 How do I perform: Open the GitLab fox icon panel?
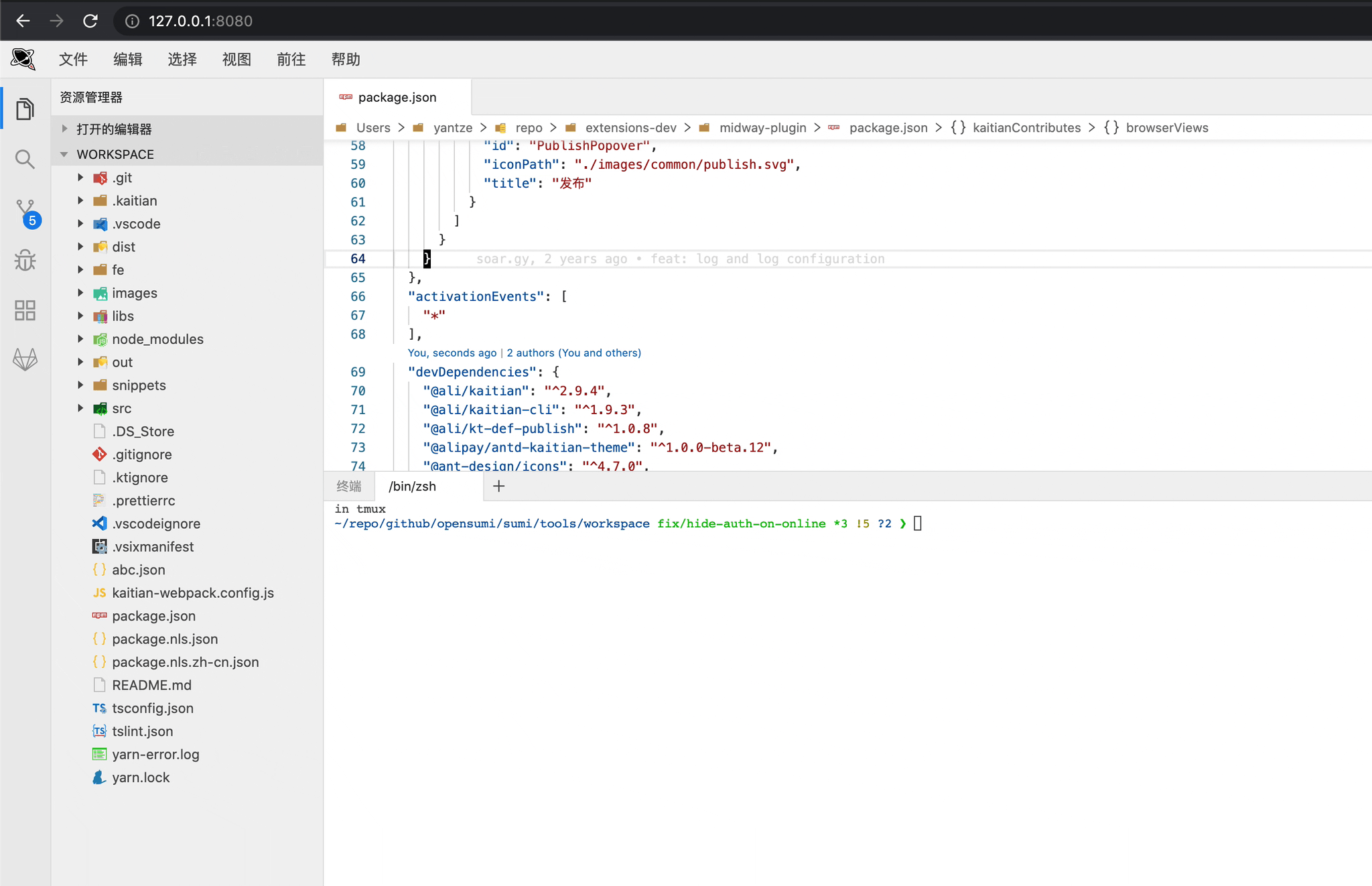[25, 360]
